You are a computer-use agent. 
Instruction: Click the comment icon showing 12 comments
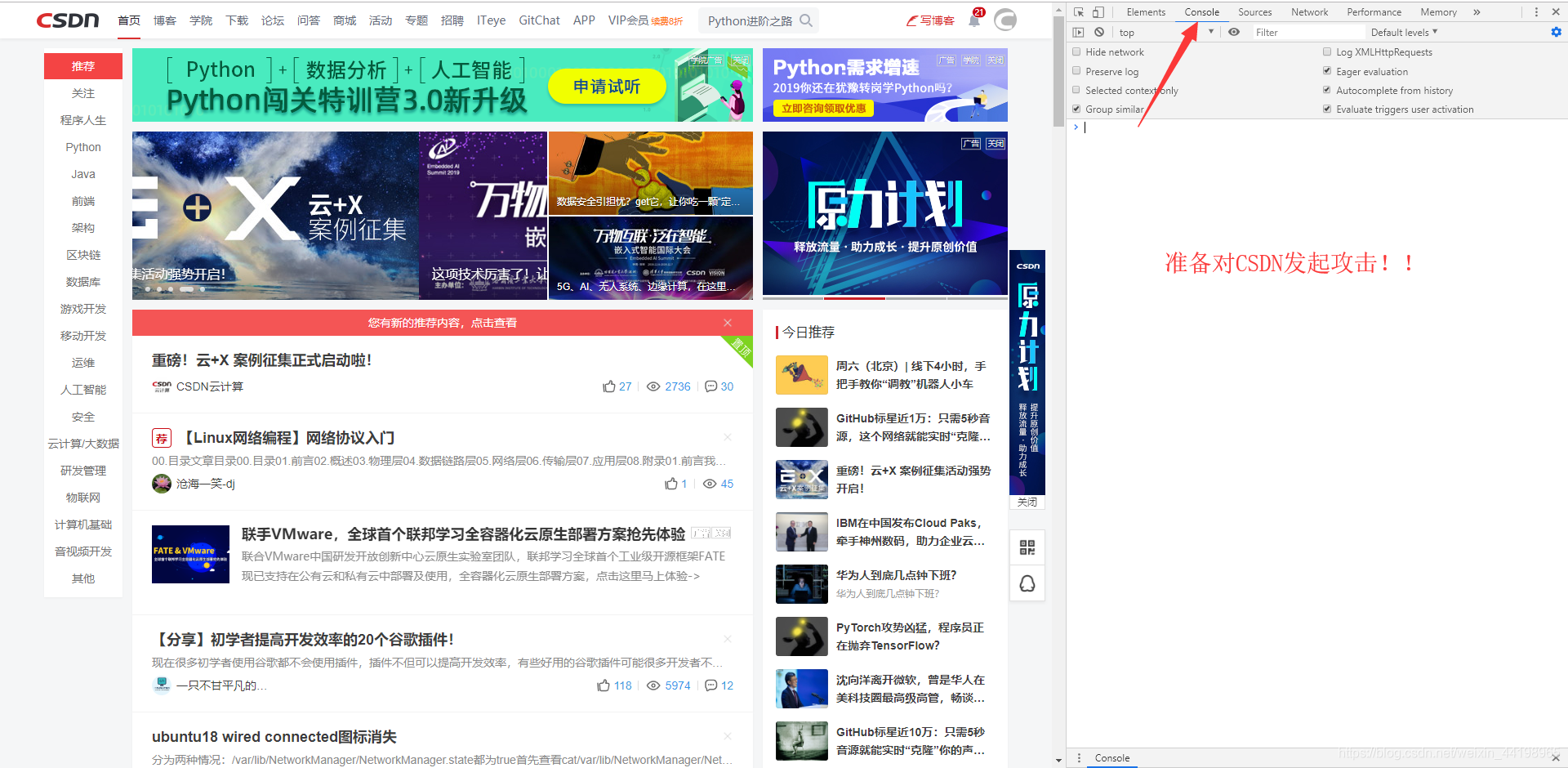710,685
